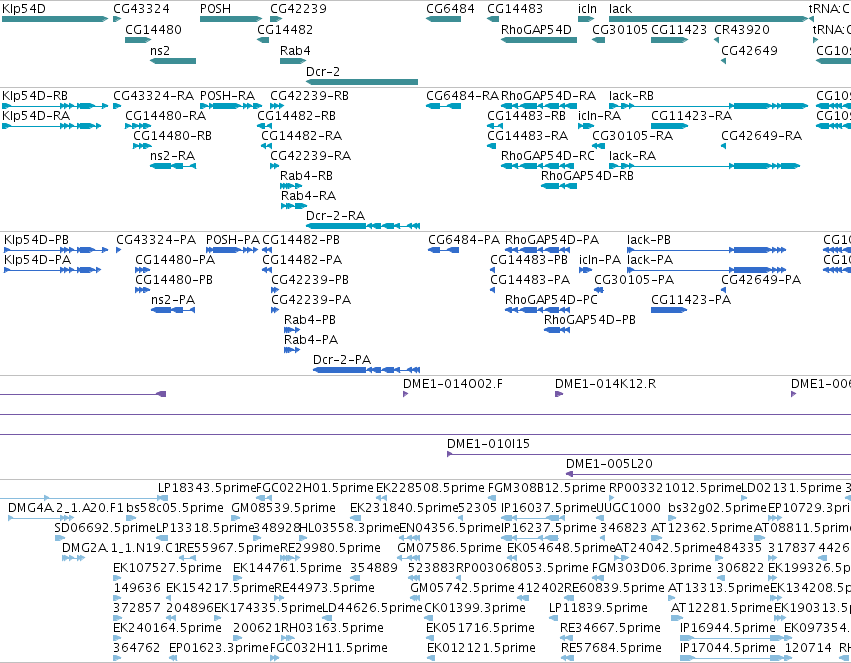Select the ns2 gene feature bar
This screenshot has width=851, height=663.
coord(173,61)
